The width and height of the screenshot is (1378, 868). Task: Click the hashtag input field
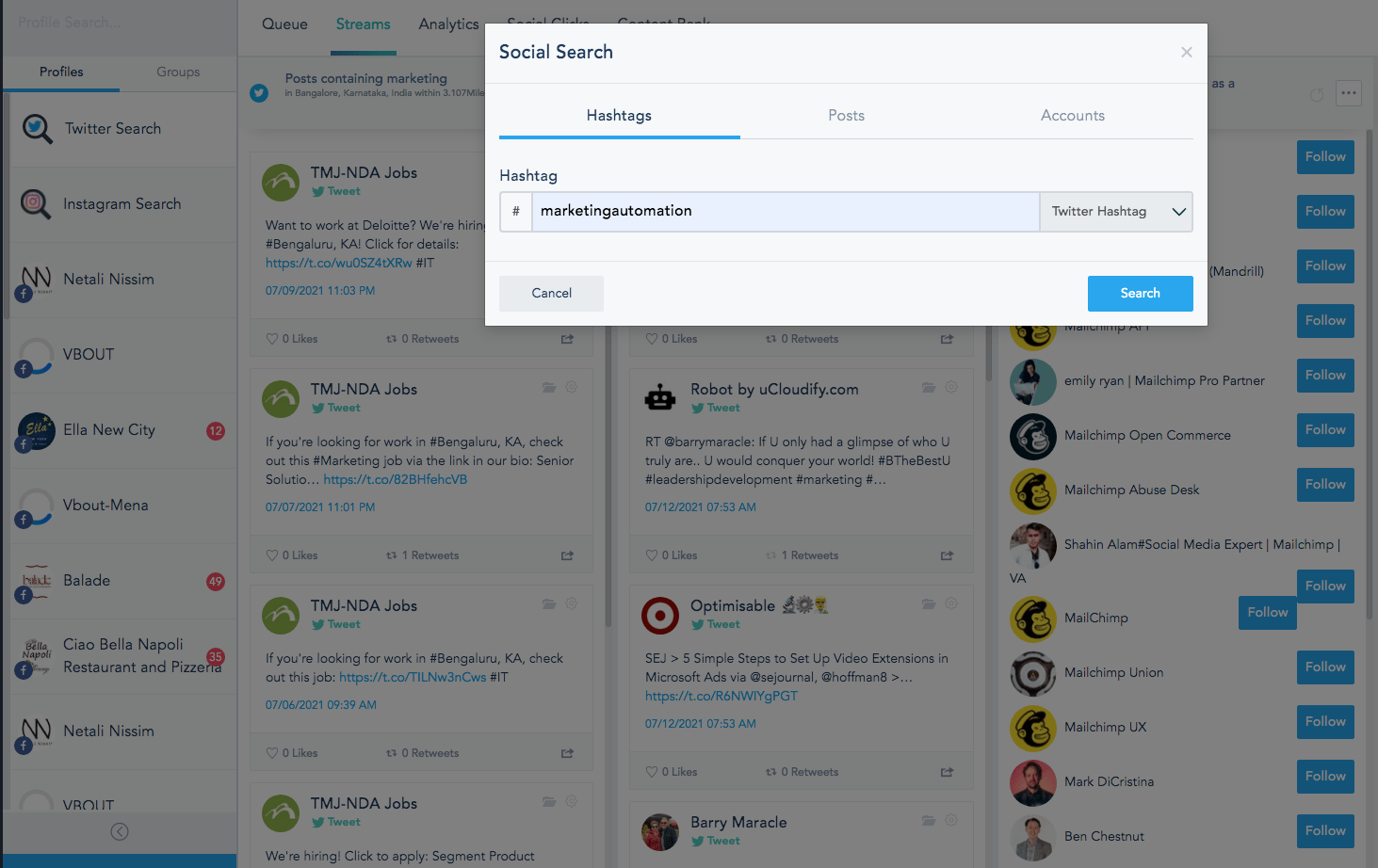click(786, 212)
